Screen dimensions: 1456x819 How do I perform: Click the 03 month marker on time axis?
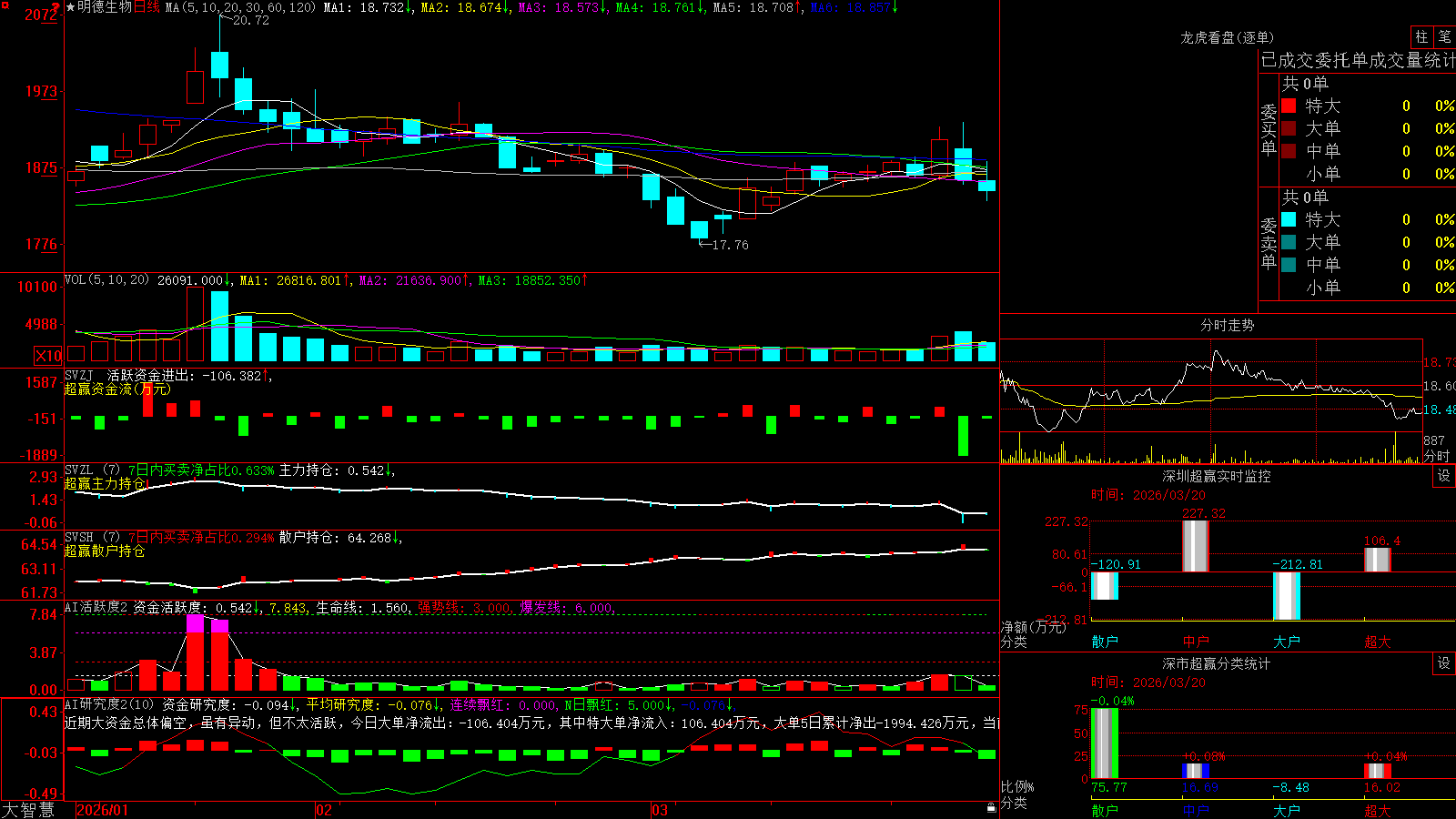[660, 810]
